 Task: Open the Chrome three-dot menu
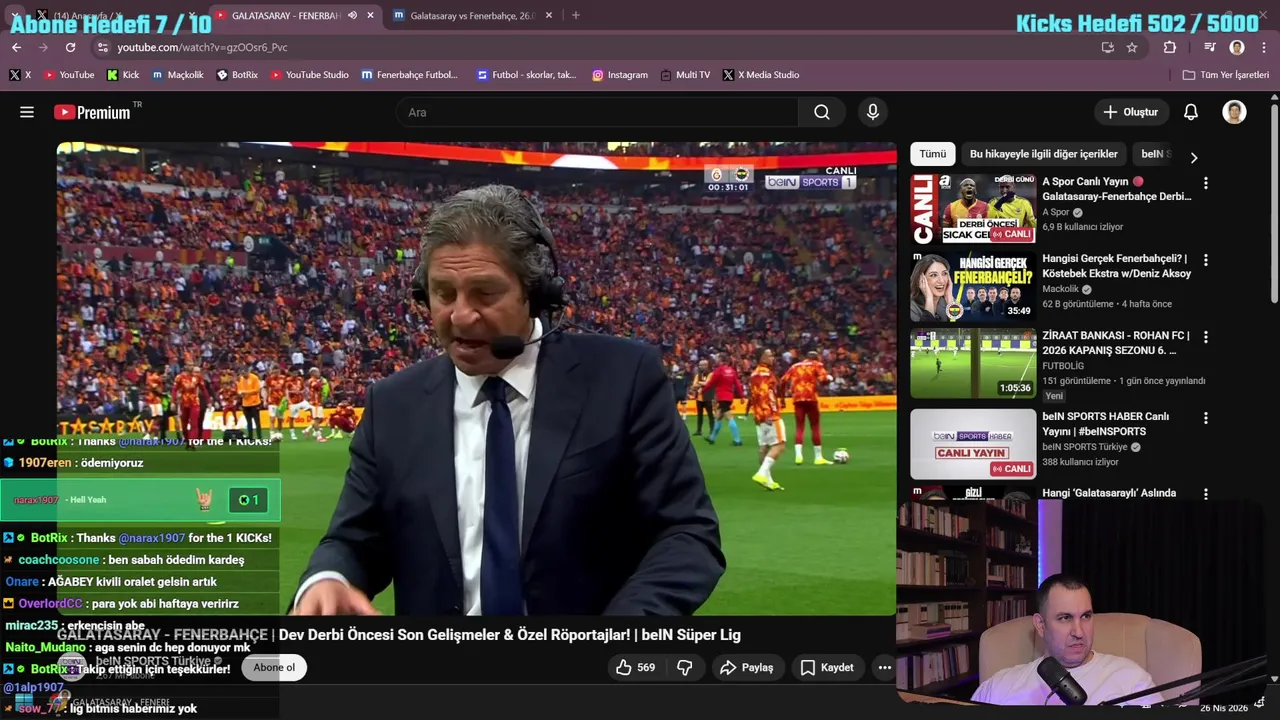pyautogui.click(x=1263, y=47)
